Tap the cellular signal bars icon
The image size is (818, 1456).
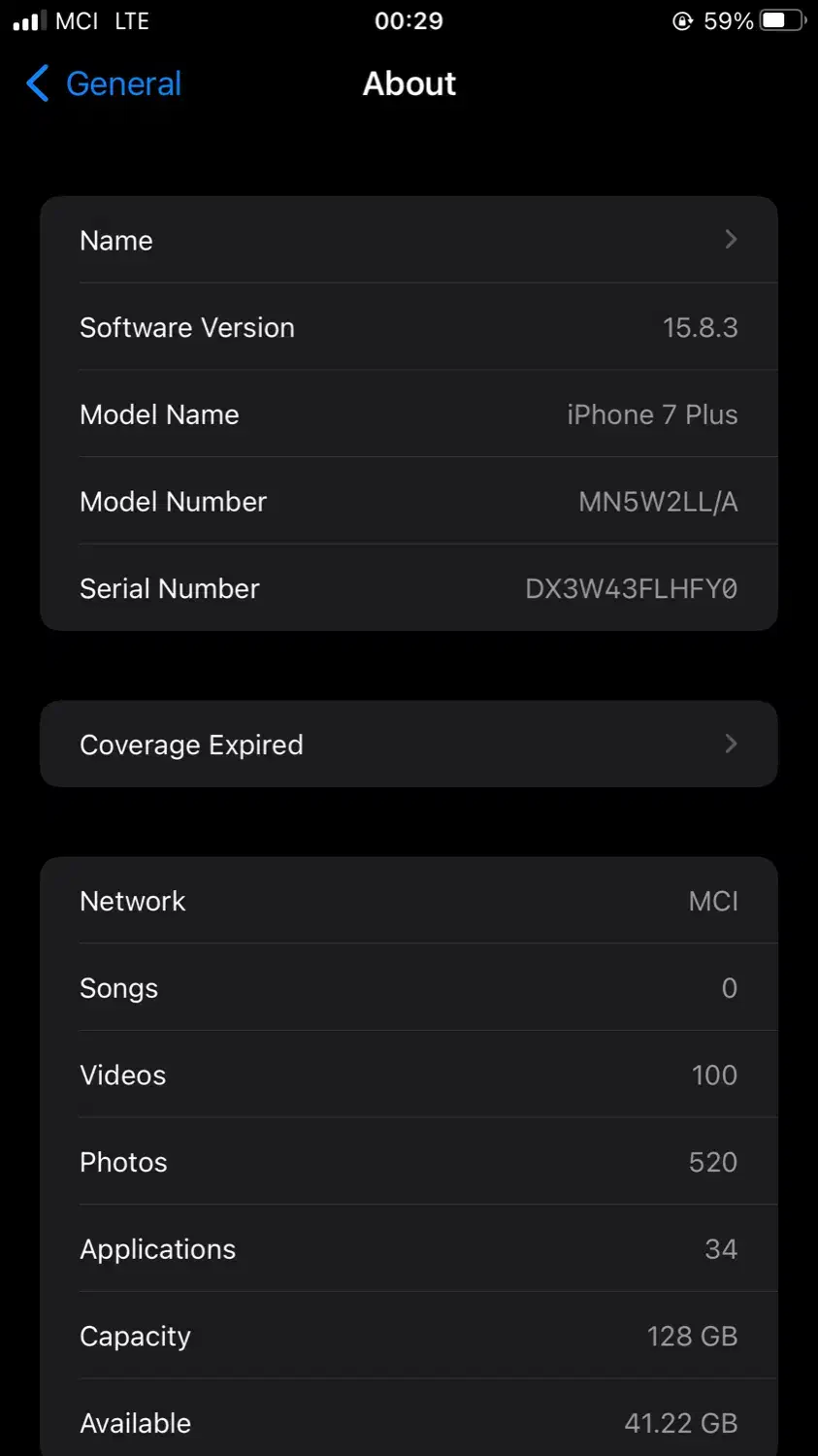click(x=30, y=20)
